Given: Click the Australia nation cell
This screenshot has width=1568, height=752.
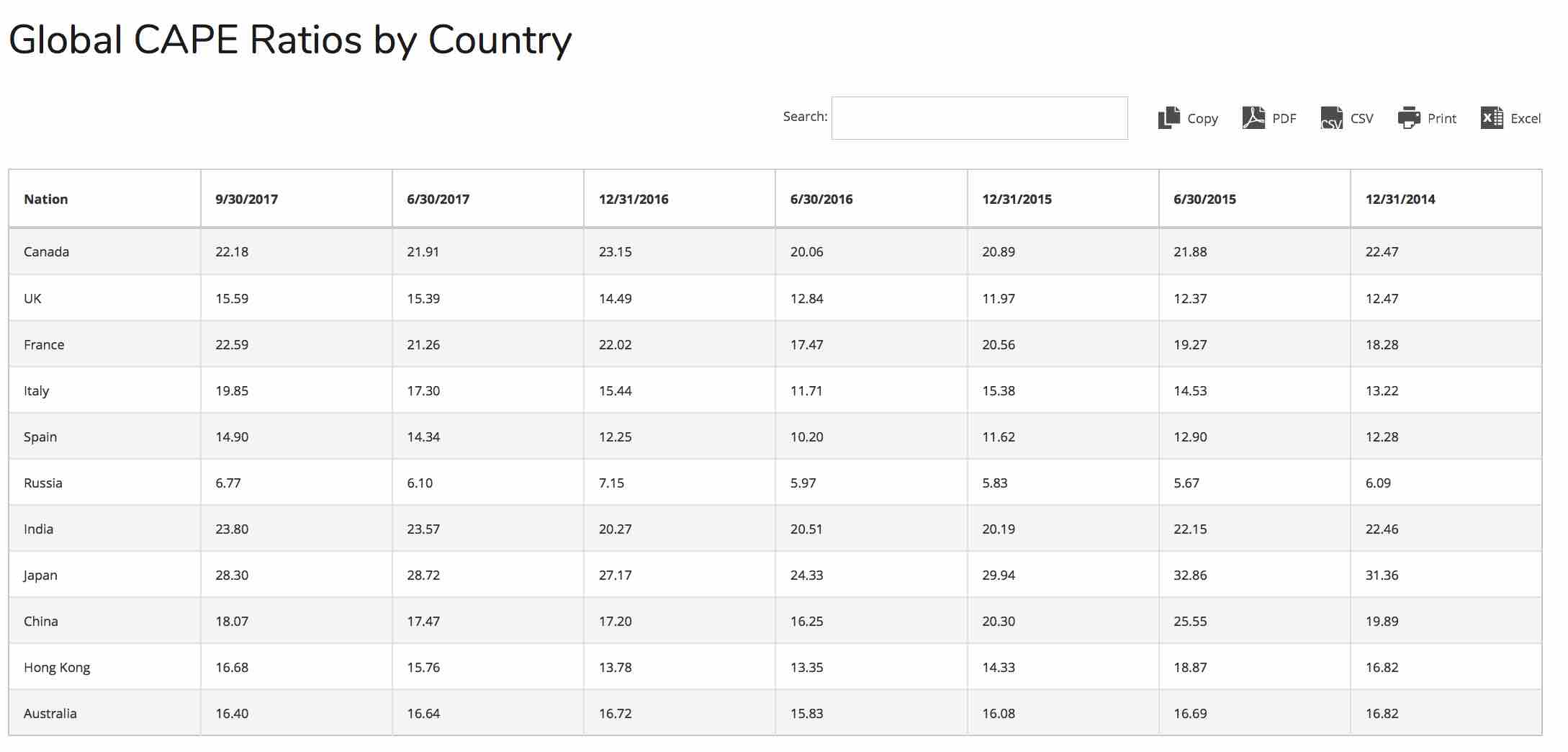Looking at the screenshot, I should point(50,714).
